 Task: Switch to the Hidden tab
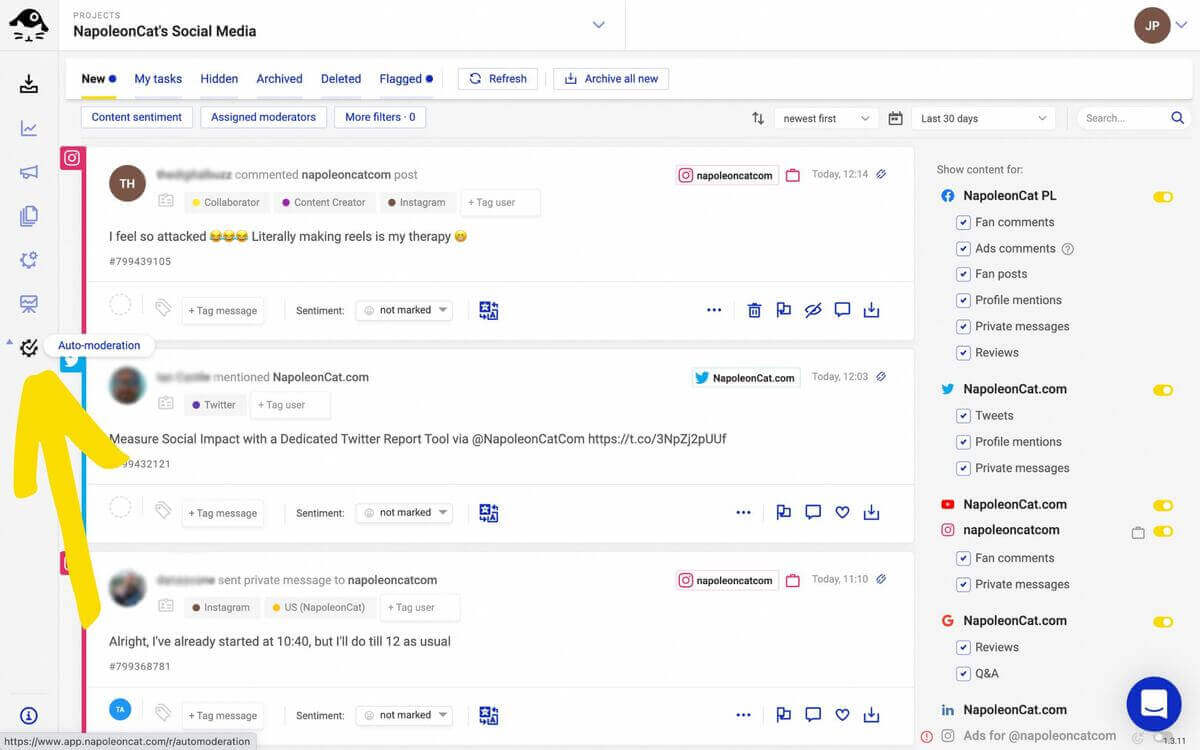[219, 79]
